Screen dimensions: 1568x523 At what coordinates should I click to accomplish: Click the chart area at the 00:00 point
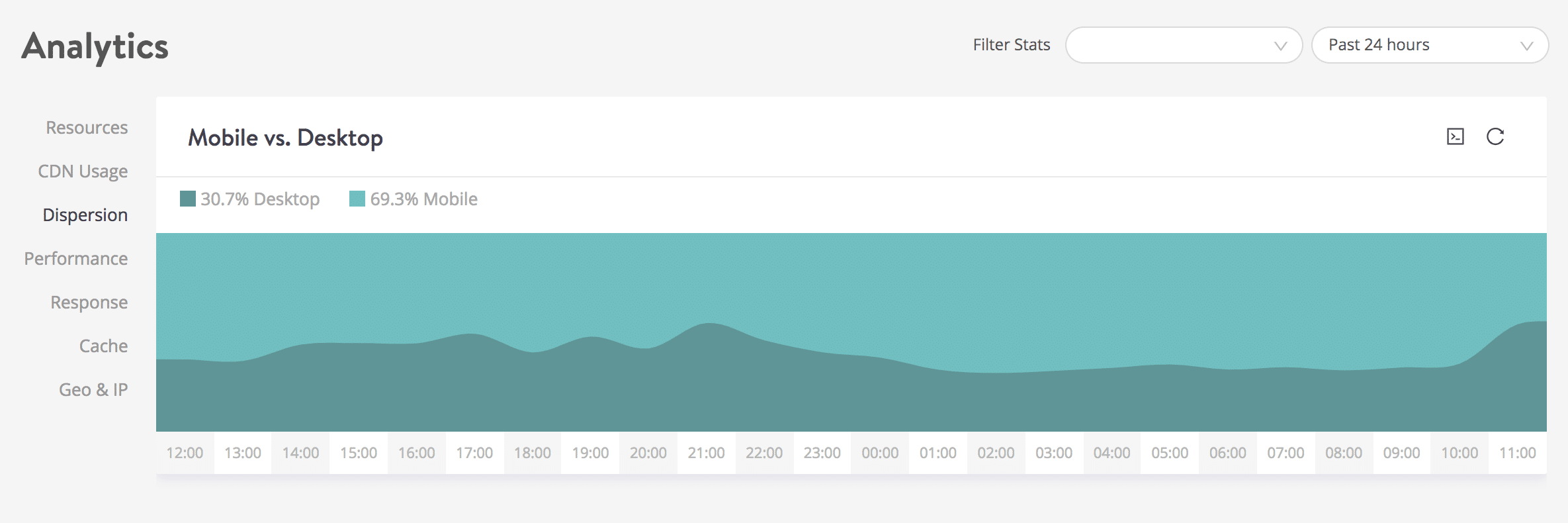880,331
